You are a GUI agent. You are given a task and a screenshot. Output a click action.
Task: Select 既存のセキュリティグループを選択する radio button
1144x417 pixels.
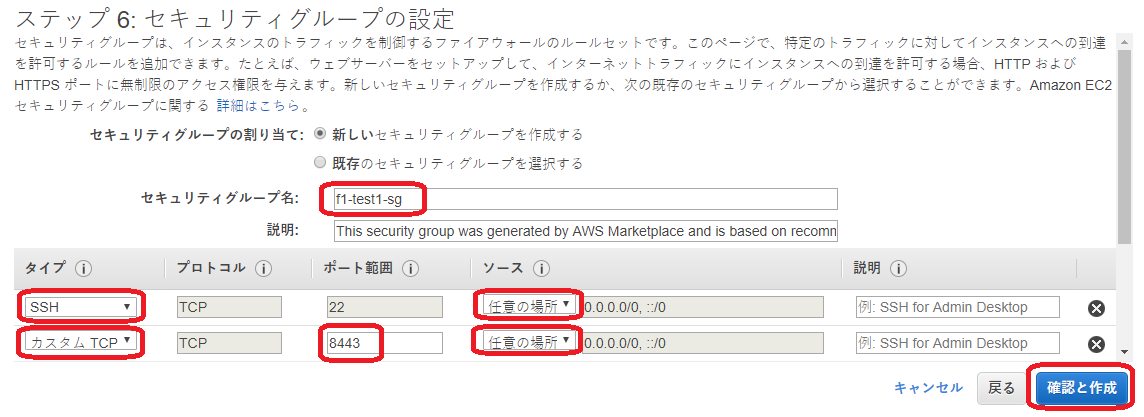[320, 163]
